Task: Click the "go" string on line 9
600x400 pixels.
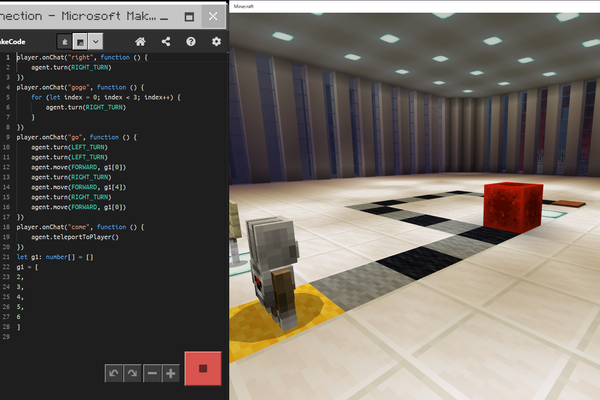Action: 73,137
